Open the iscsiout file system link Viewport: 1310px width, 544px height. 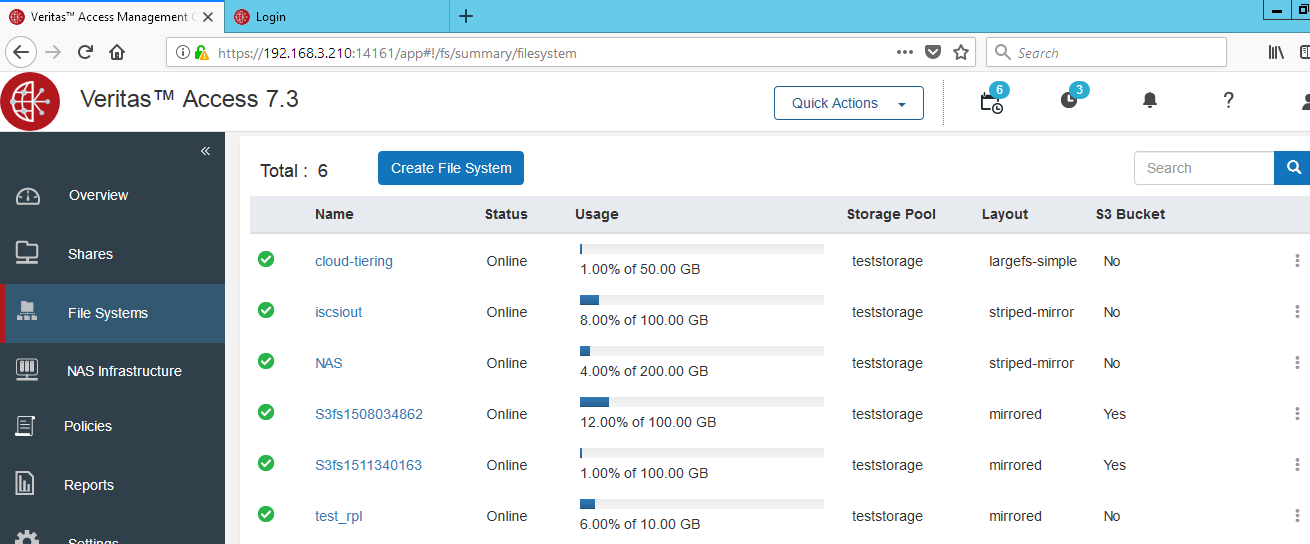point(339,312)
